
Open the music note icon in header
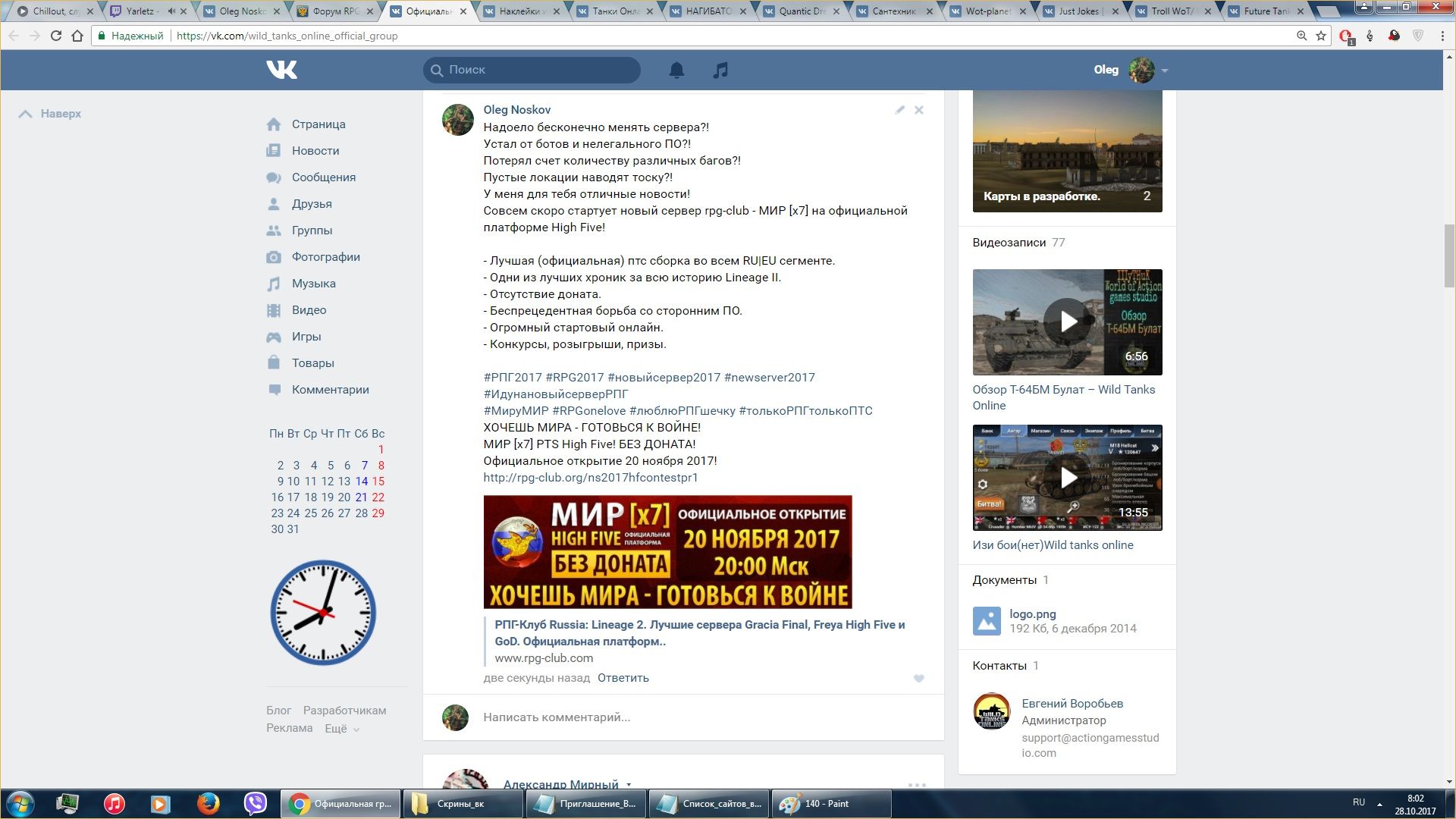720,71
